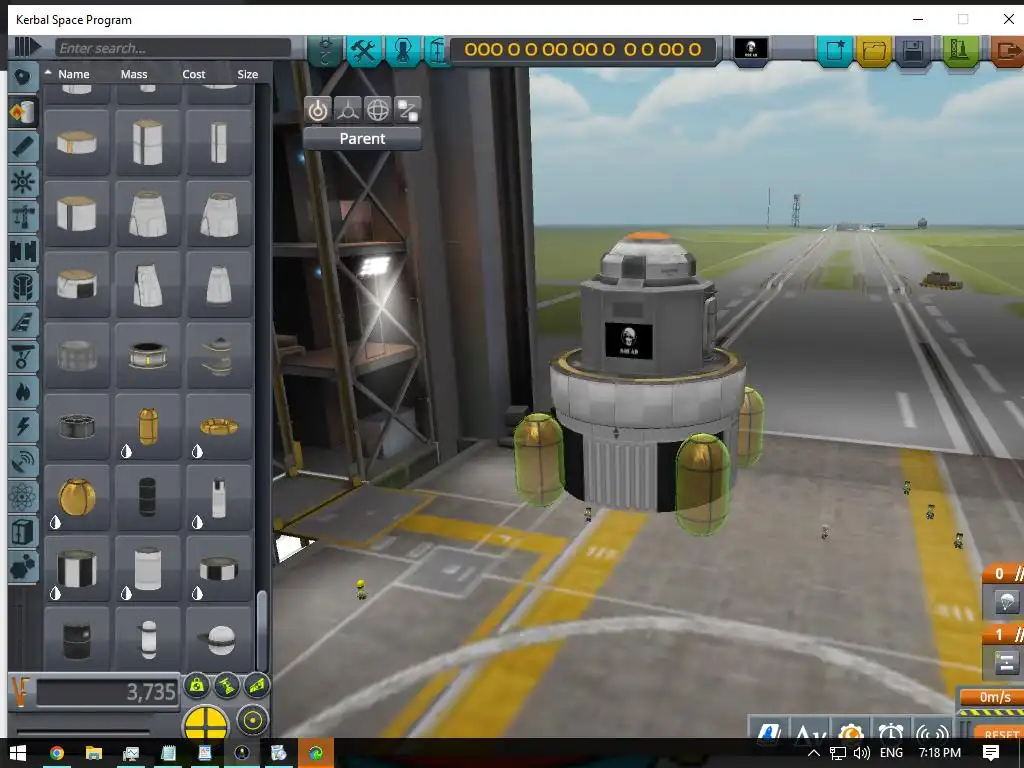Viewport: 1024px width, 768px height.
Task: Exit the Vehicle Assembly Building
Action: 1008,50
